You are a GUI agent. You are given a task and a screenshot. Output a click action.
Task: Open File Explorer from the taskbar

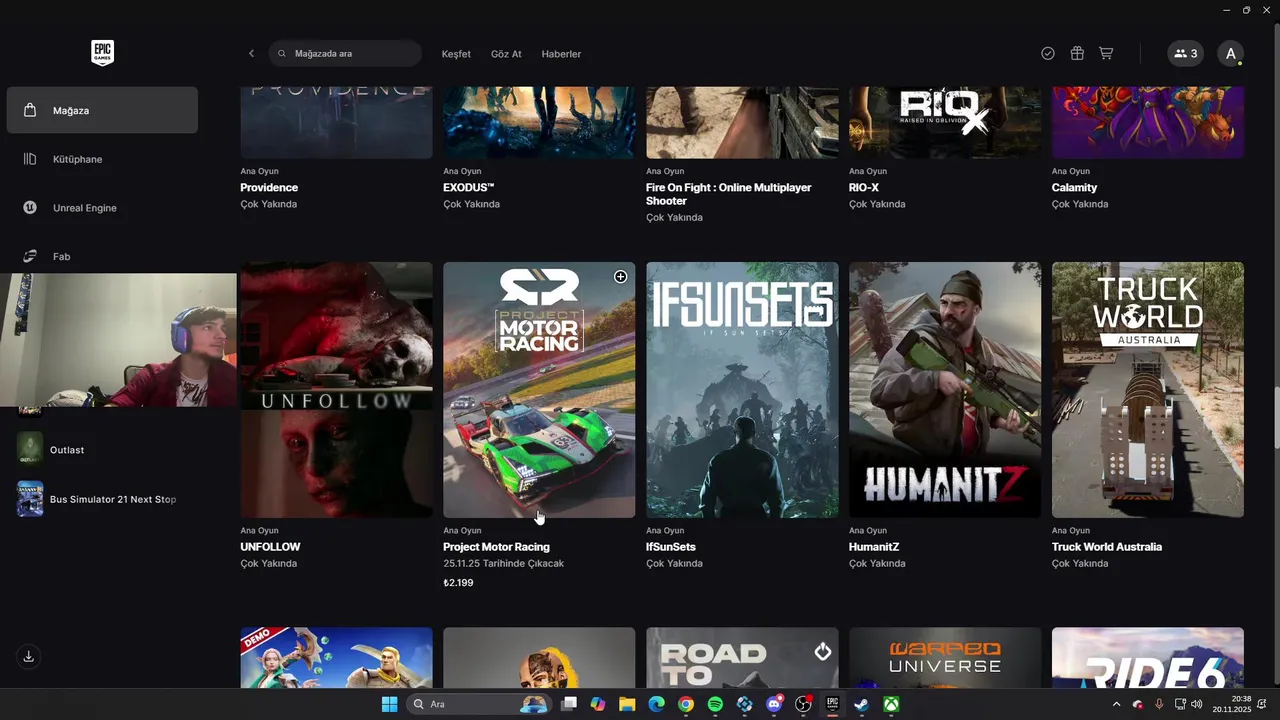[x=627, y=704]
